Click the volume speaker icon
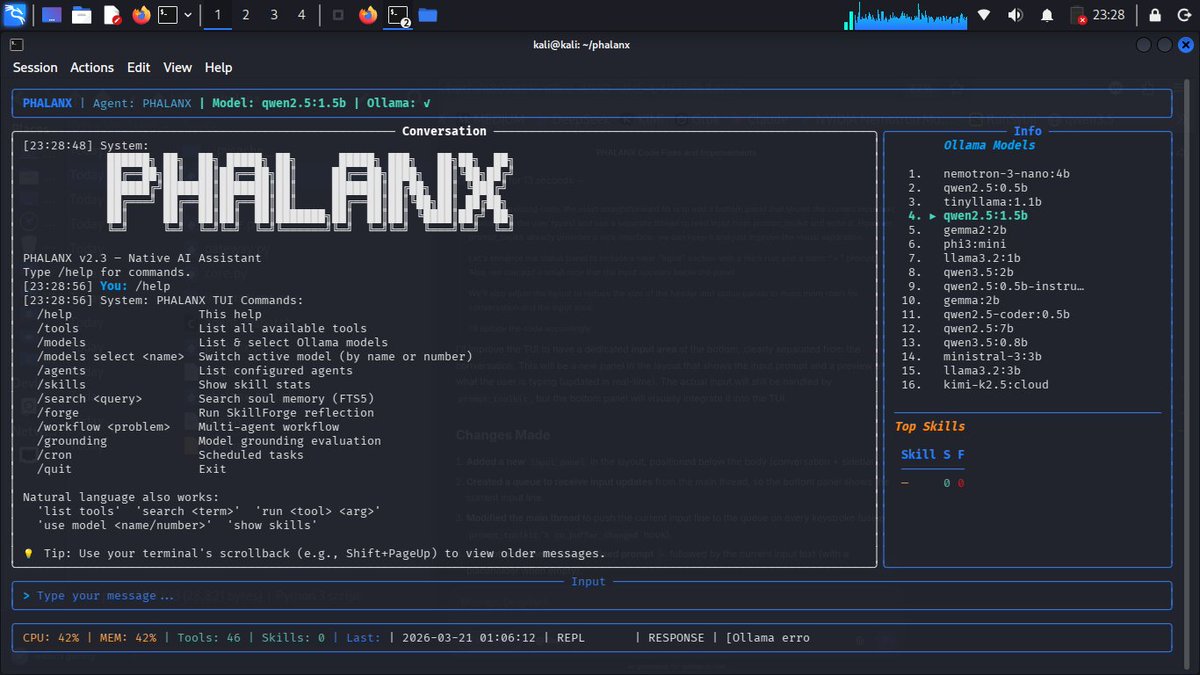 (x=1015, y=15)
